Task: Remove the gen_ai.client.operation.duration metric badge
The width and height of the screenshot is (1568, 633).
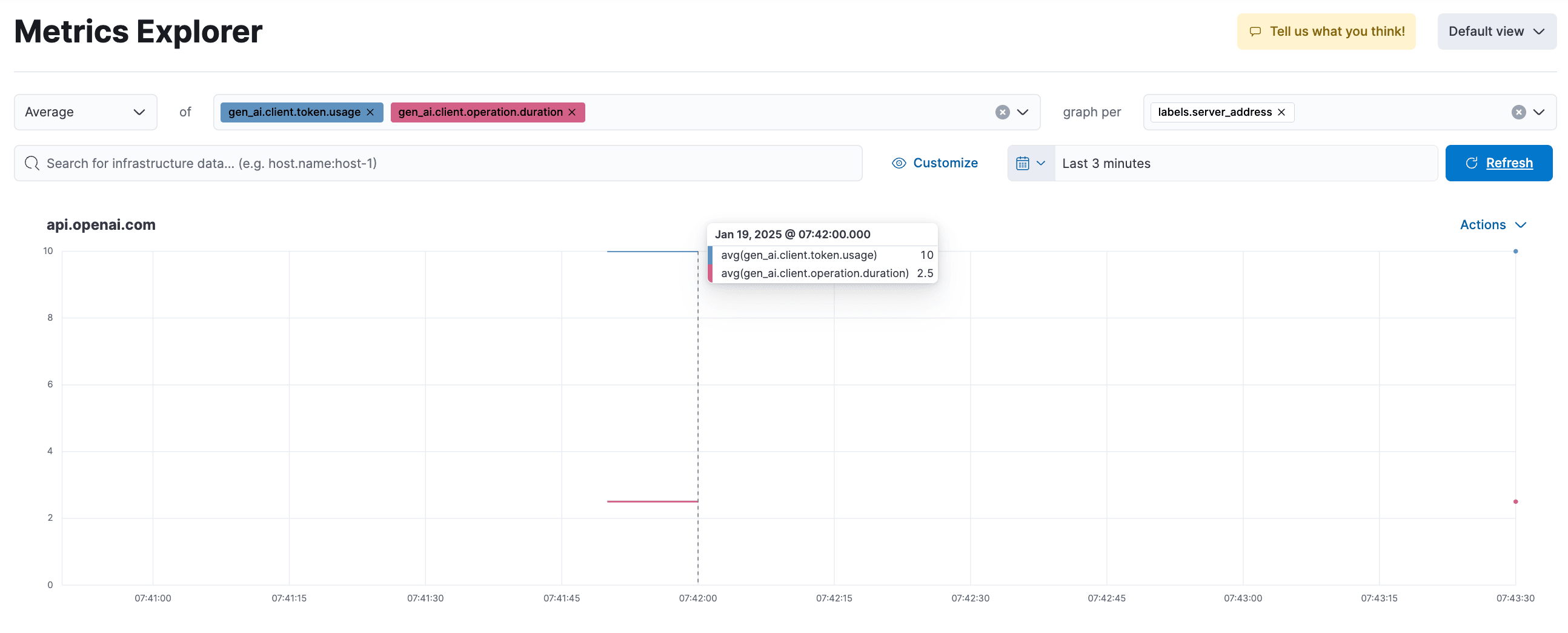Action: click(571, 112)
